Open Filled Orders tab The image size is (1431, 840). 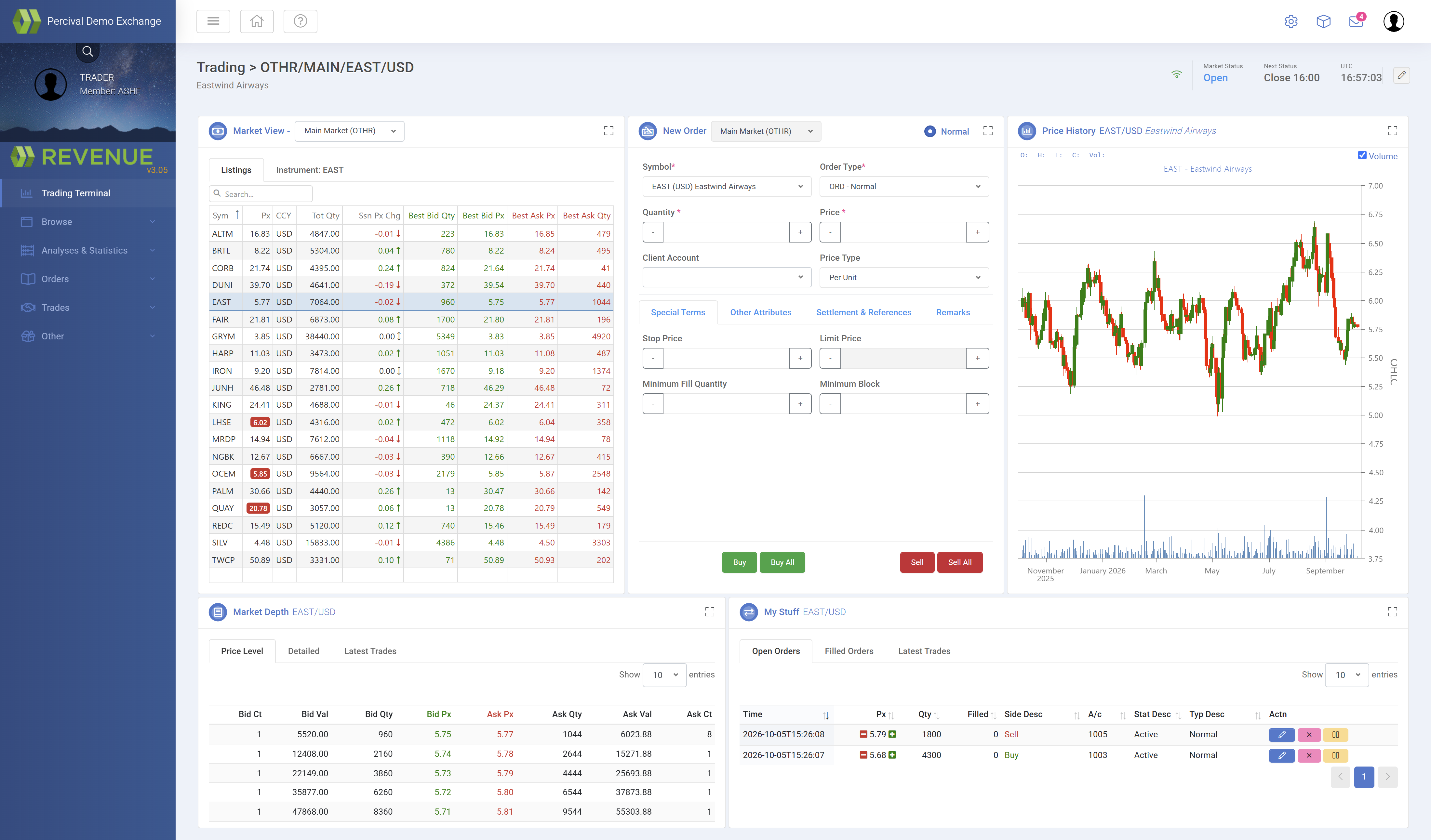click(849, 651)
